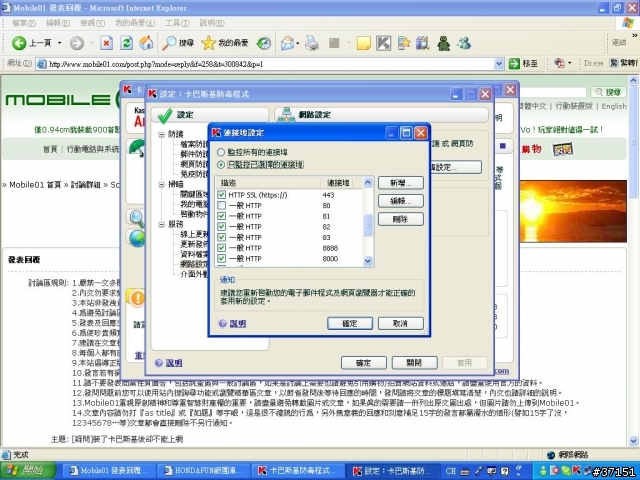
Task: Click the Messenger people icon in toolbar
Action: tap(464, 43)
